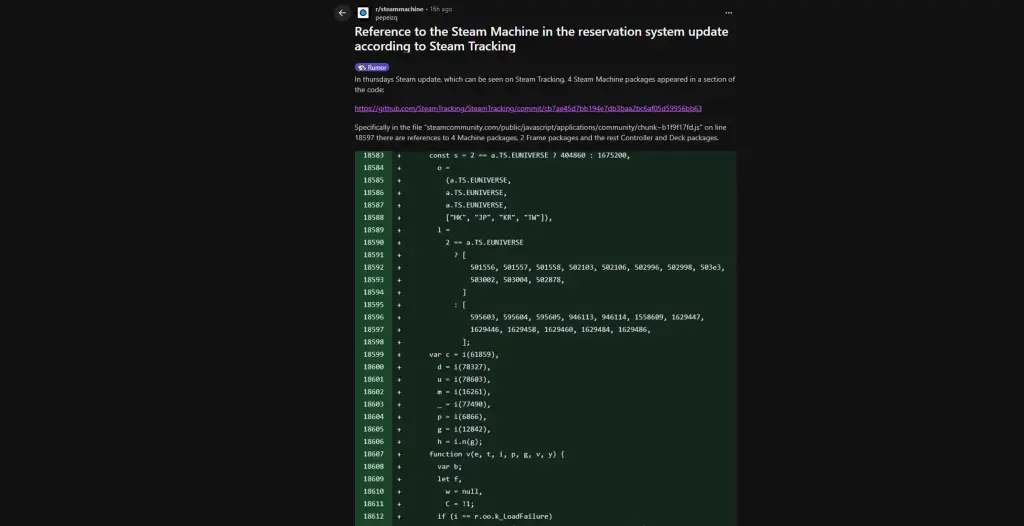Select line number 18597 in the diff
The width and height of the screenshot is (1024, 526).
click(374, 329)
